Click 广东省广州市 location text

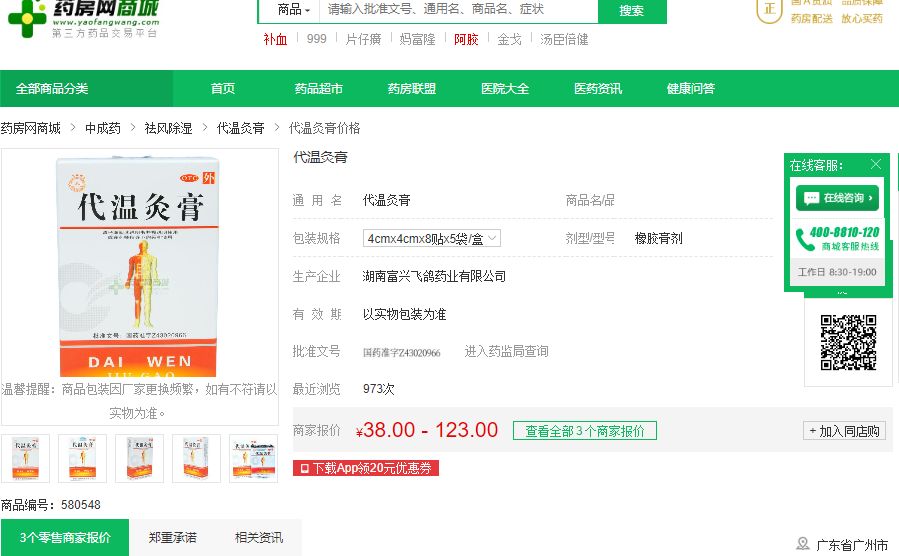point(852,545)
